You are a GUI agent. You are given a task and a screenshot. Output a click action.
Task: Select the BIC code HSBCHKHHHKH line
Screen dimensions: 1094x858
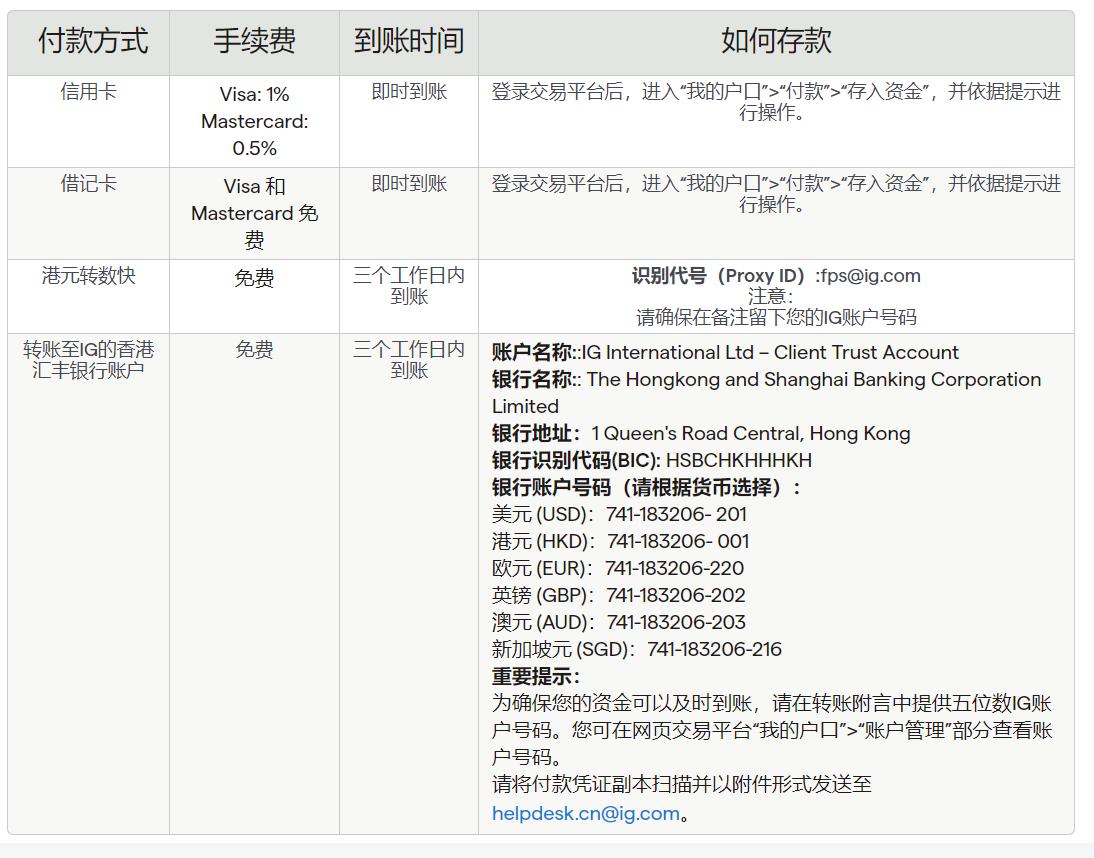pos(652,460)
